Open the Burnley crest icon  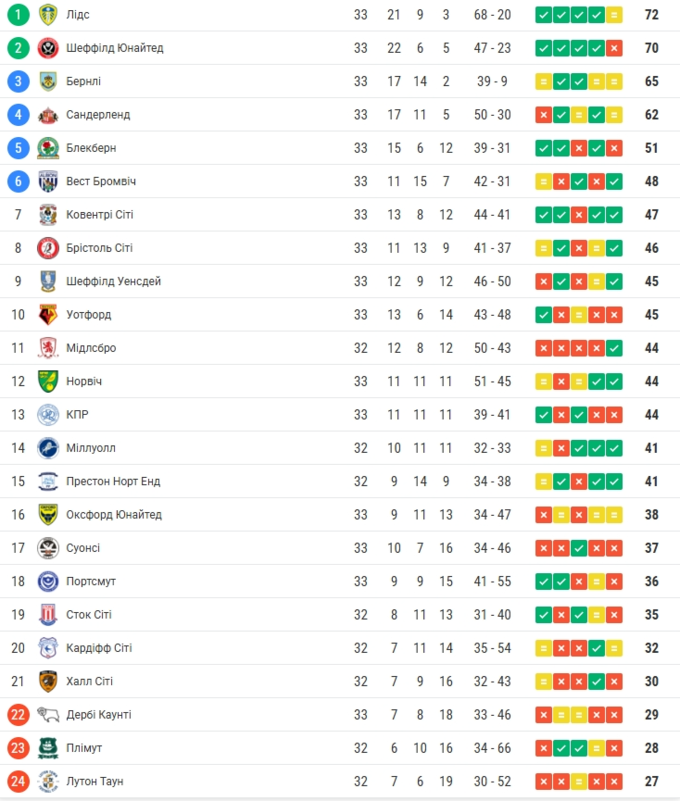[47, 81]
